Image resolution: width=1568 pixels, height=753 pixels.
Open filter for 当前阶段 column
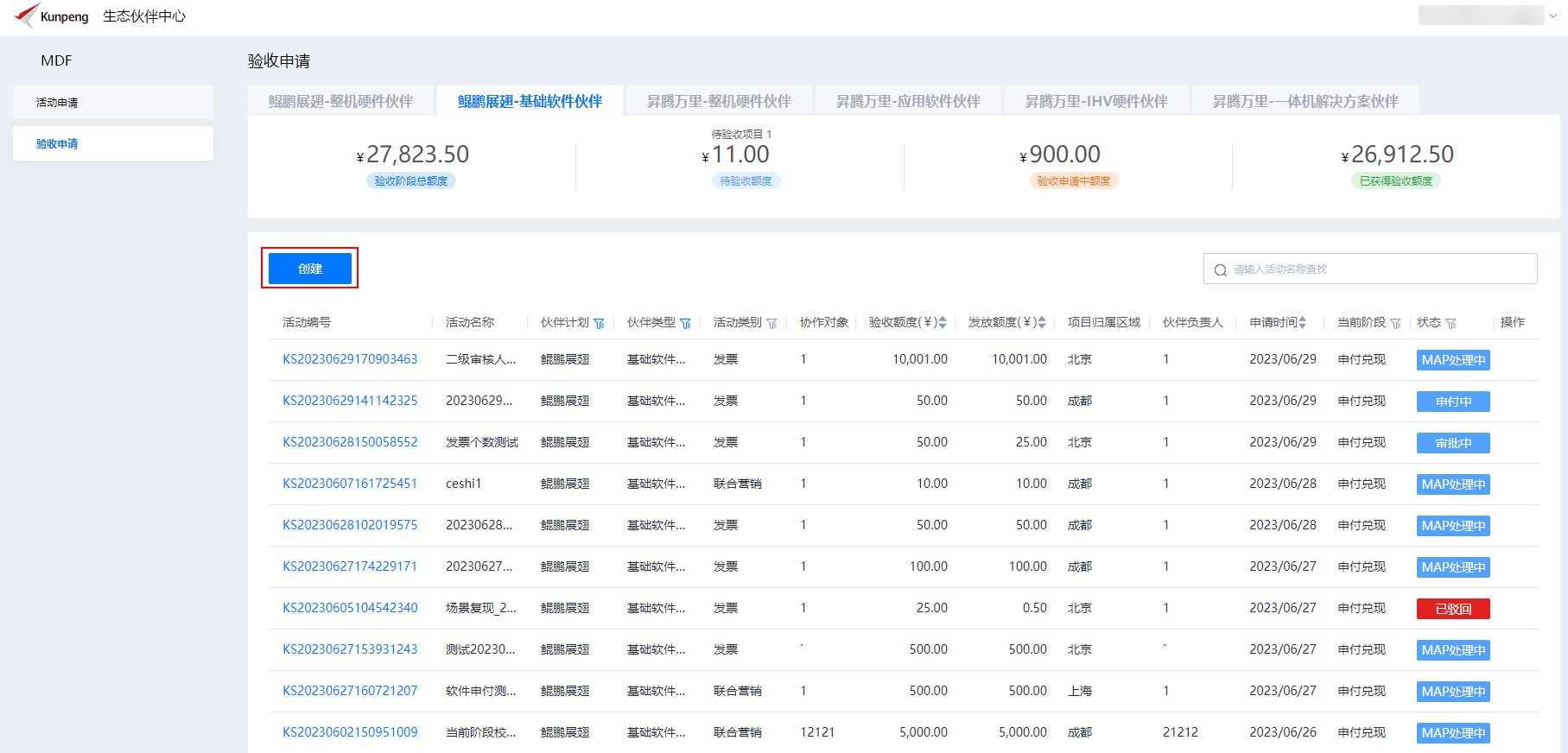pos(1395,323)
